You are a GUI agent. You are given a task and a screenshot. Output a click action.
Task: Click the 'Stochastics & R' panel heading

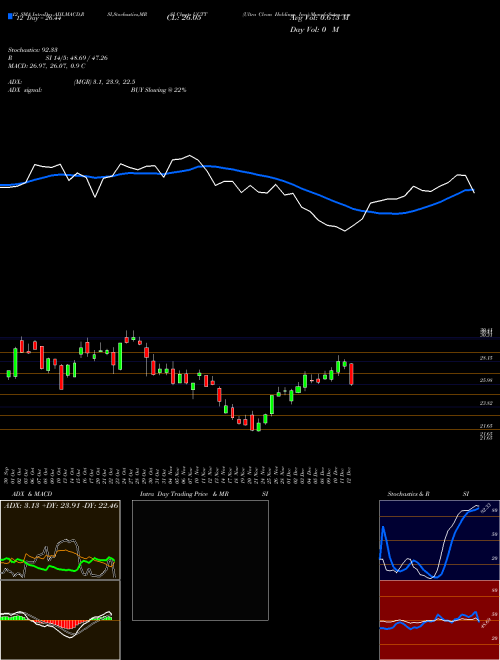click(x=409, y=494)
